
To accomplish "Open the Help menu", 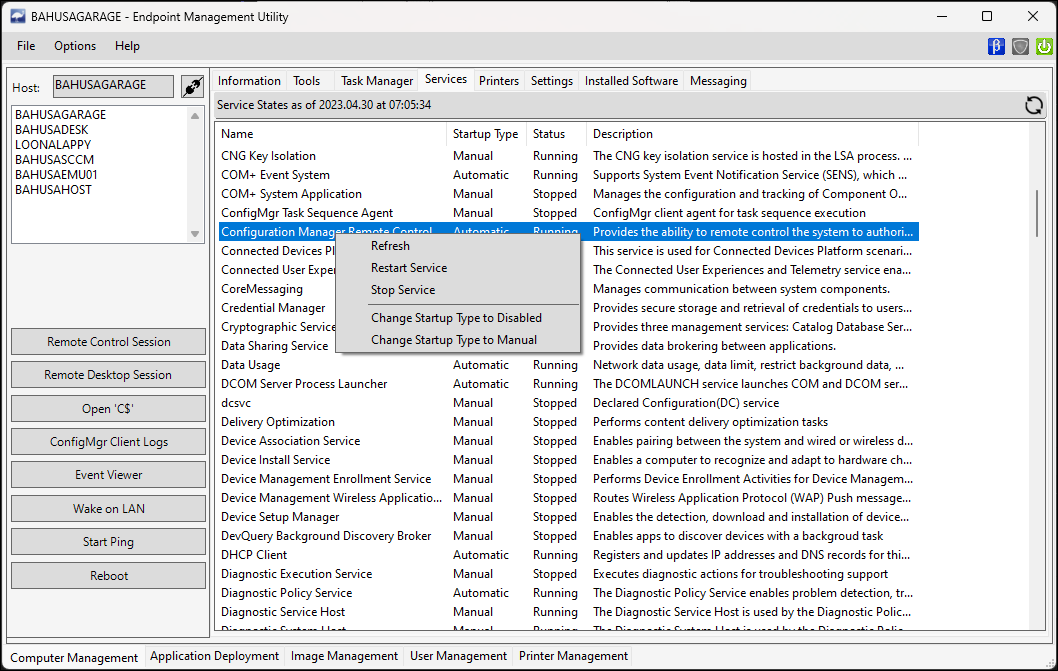I will pos(127,46).
